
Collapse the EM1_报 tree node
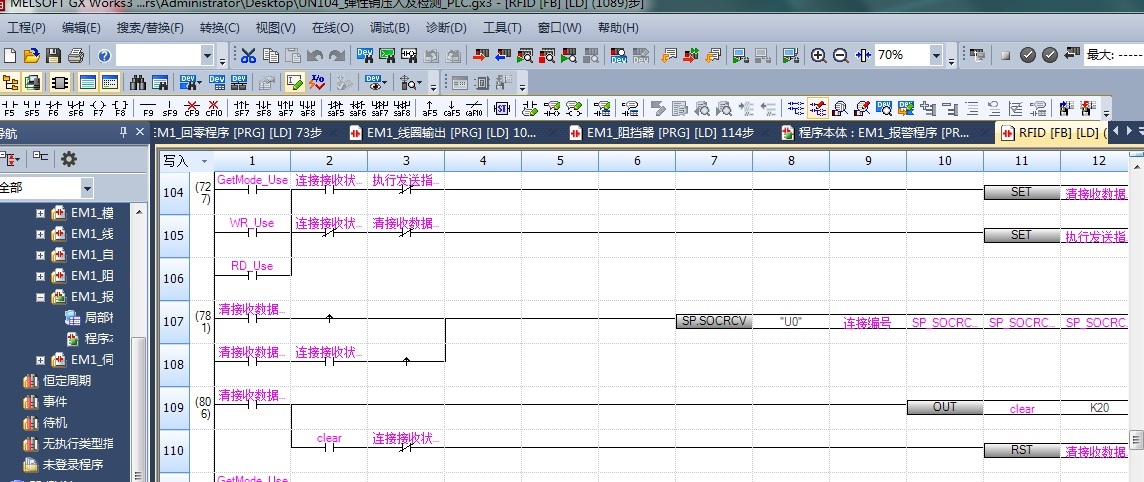[x=41, y=297]
